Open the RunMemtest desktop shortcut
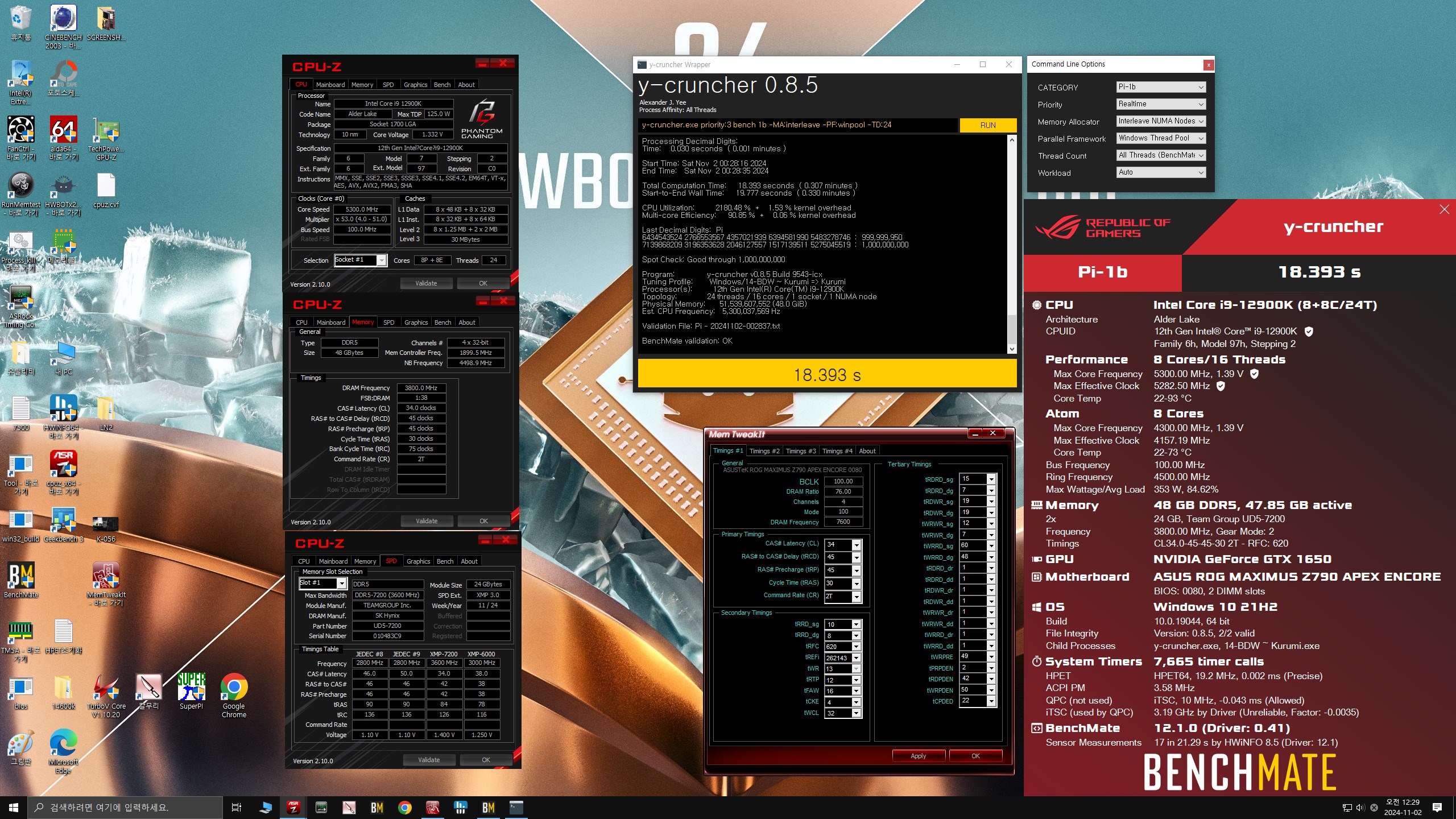The width and height of the screenshot is (1456, 819). [x=20, y=194]
